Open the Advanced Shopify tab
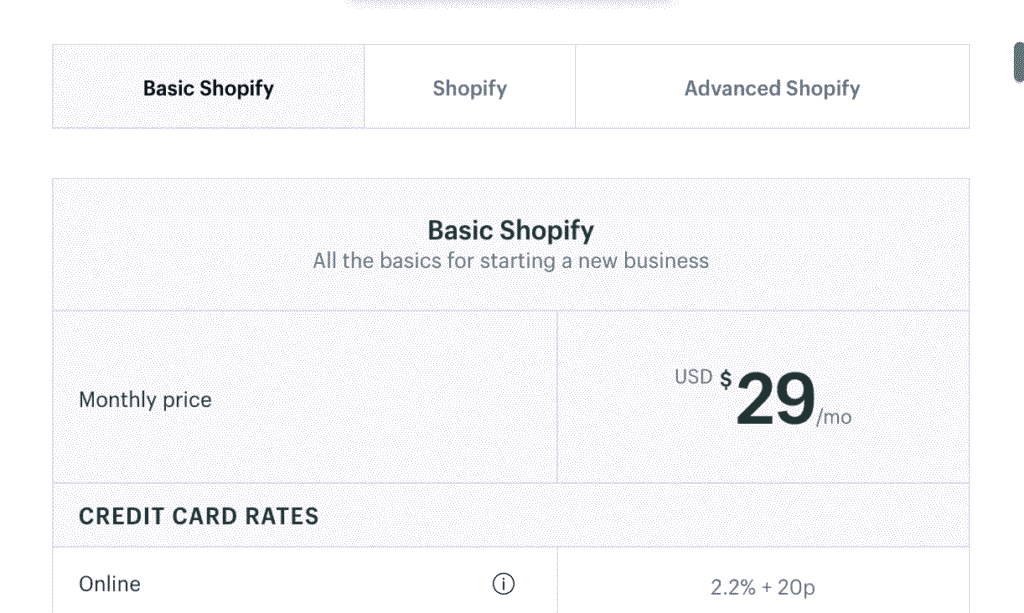The height and width of the screenshot is (613, 1024). pyautogui.click(x=772, y=88)
